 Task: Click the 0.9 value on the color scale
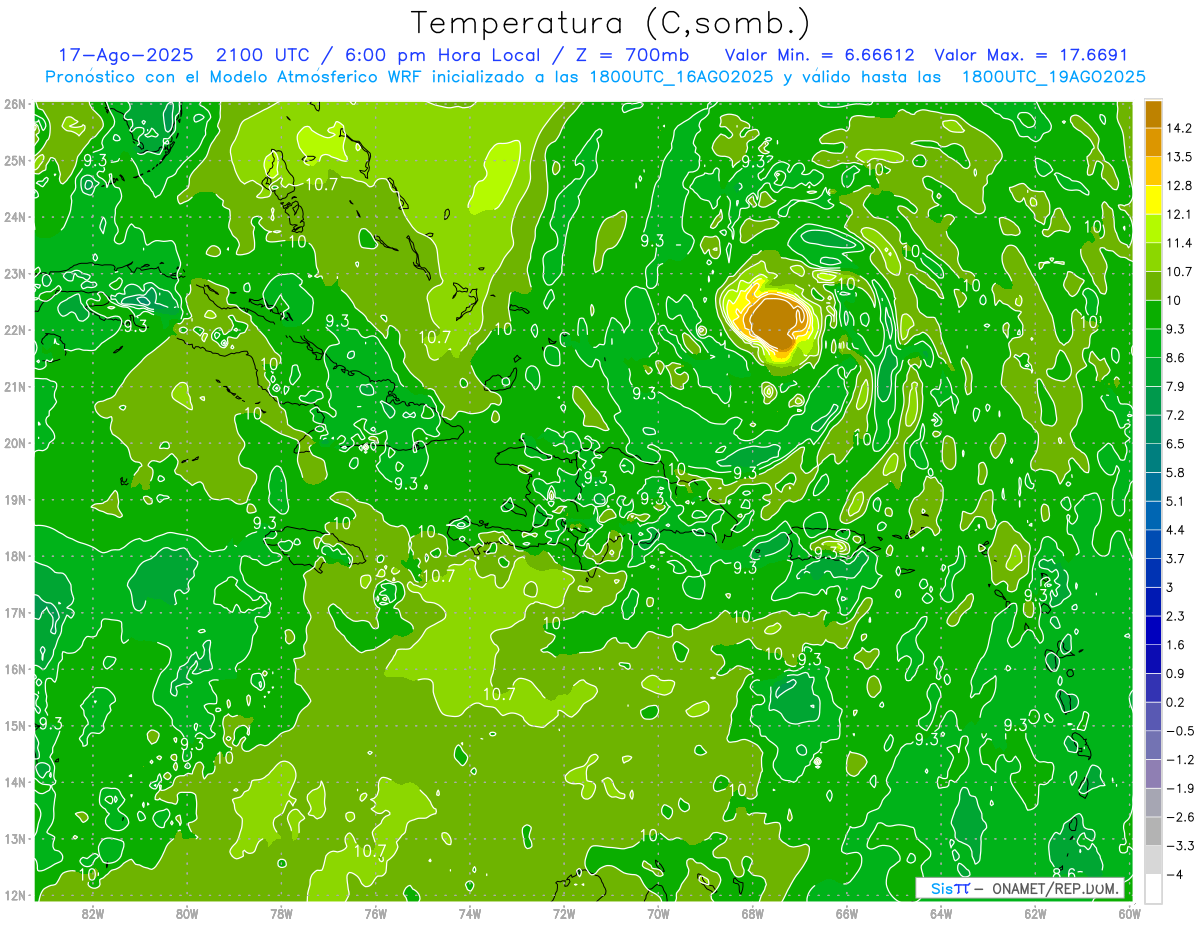[x=1175, y=673]
